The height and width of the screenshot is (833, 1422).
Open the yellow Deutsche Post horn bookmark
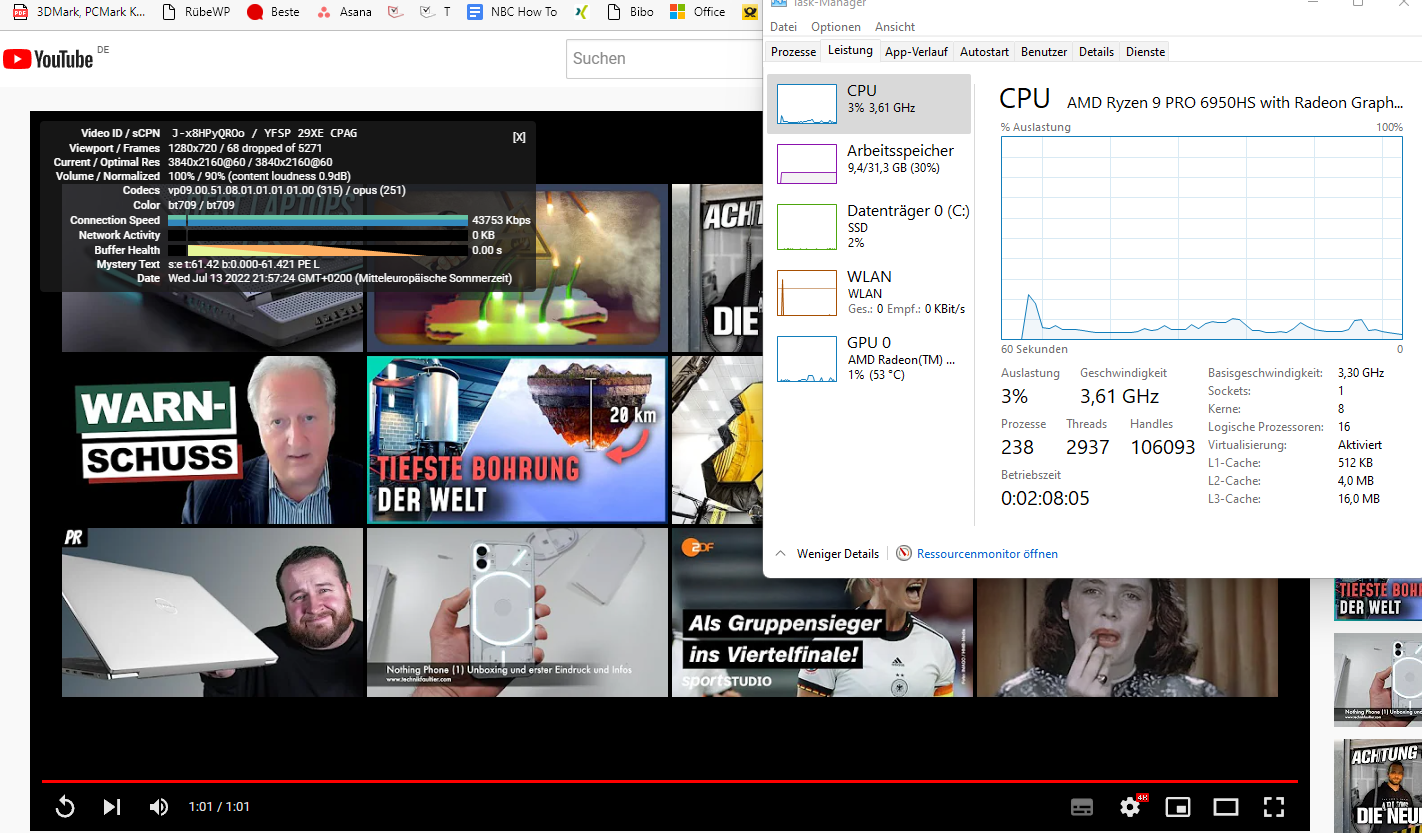click(x=749, y=12)
